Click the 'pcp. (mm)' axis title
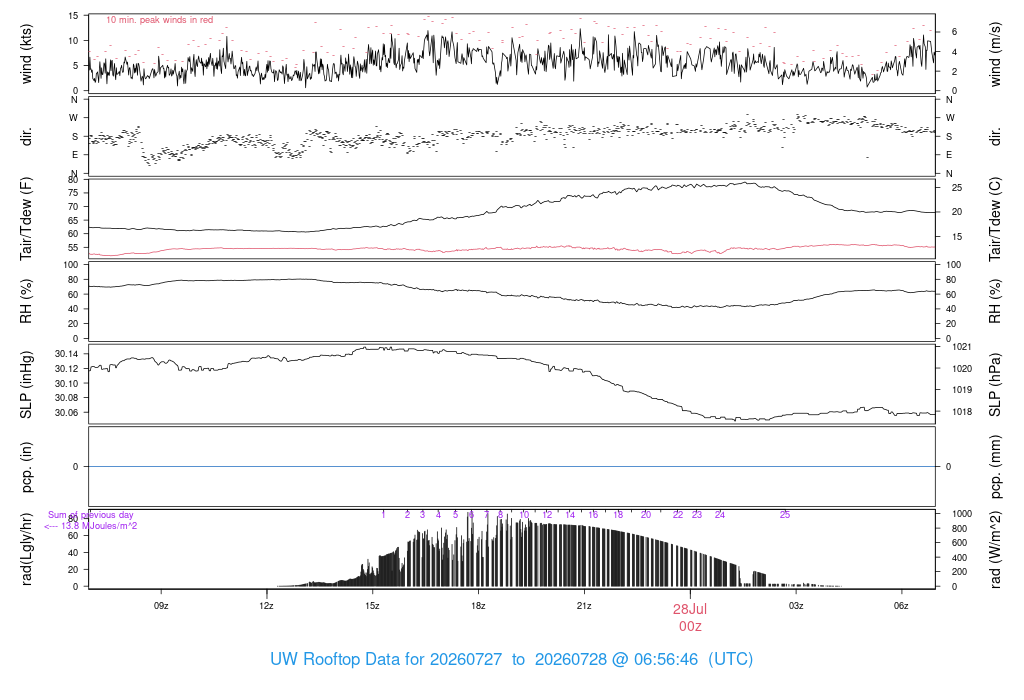 point(995,467)
